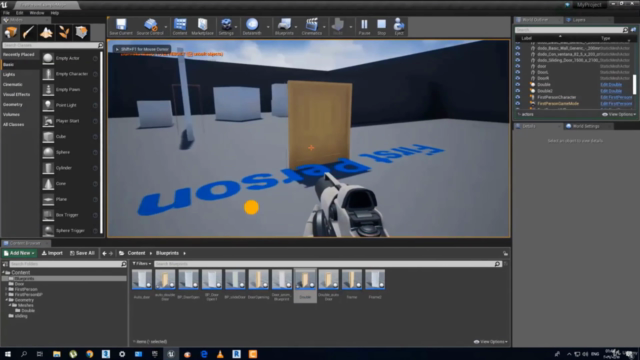Toggle visibility of FirstPersonGameMode actor
The height and width of the screenshot is (360, 640).
[x=518, y=104]
